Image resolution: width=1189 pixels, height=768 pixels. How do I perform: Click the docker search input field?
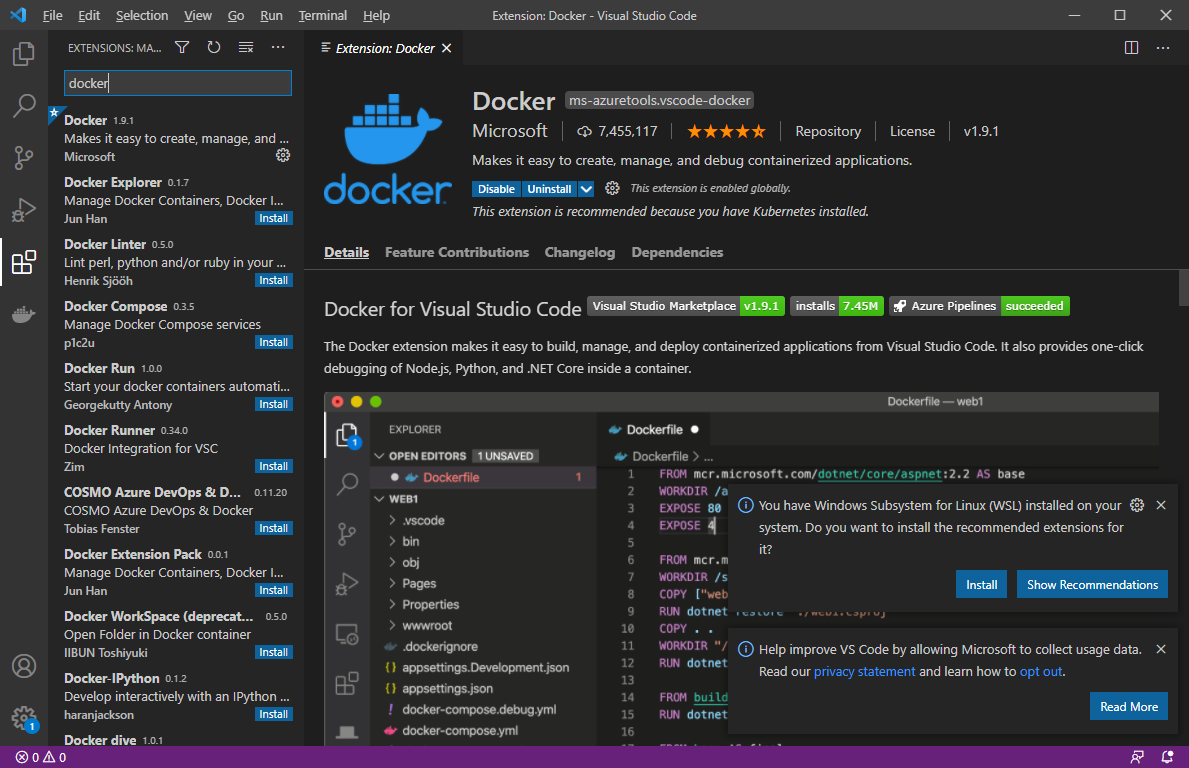(x=177, y=83)
